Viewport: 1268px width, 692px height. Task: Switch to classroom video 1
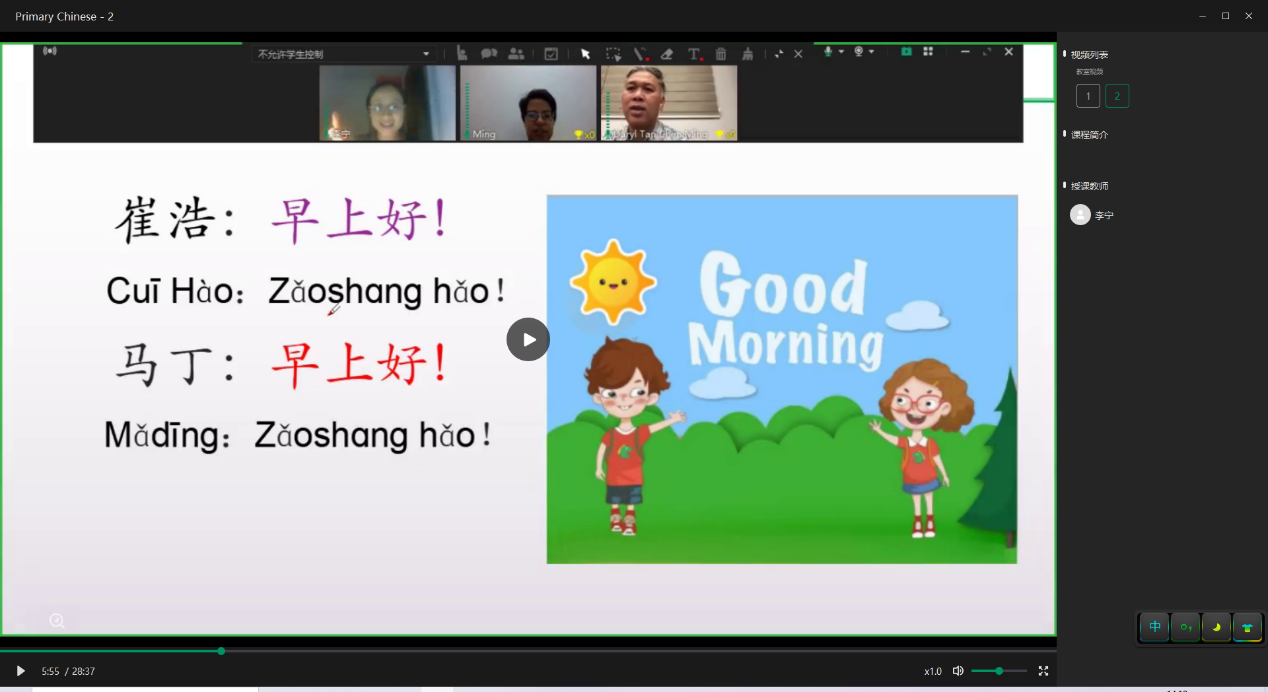point(1088,96)
